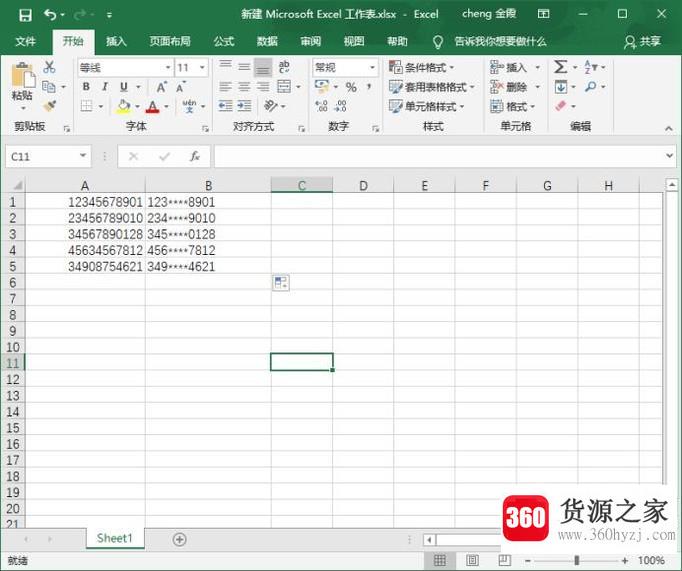Image resolution: width=682 pixels, height=571 pixels.
Task: Collapse the ribbon with arrow
Action: pyautogui.click(x=669, y=129)
